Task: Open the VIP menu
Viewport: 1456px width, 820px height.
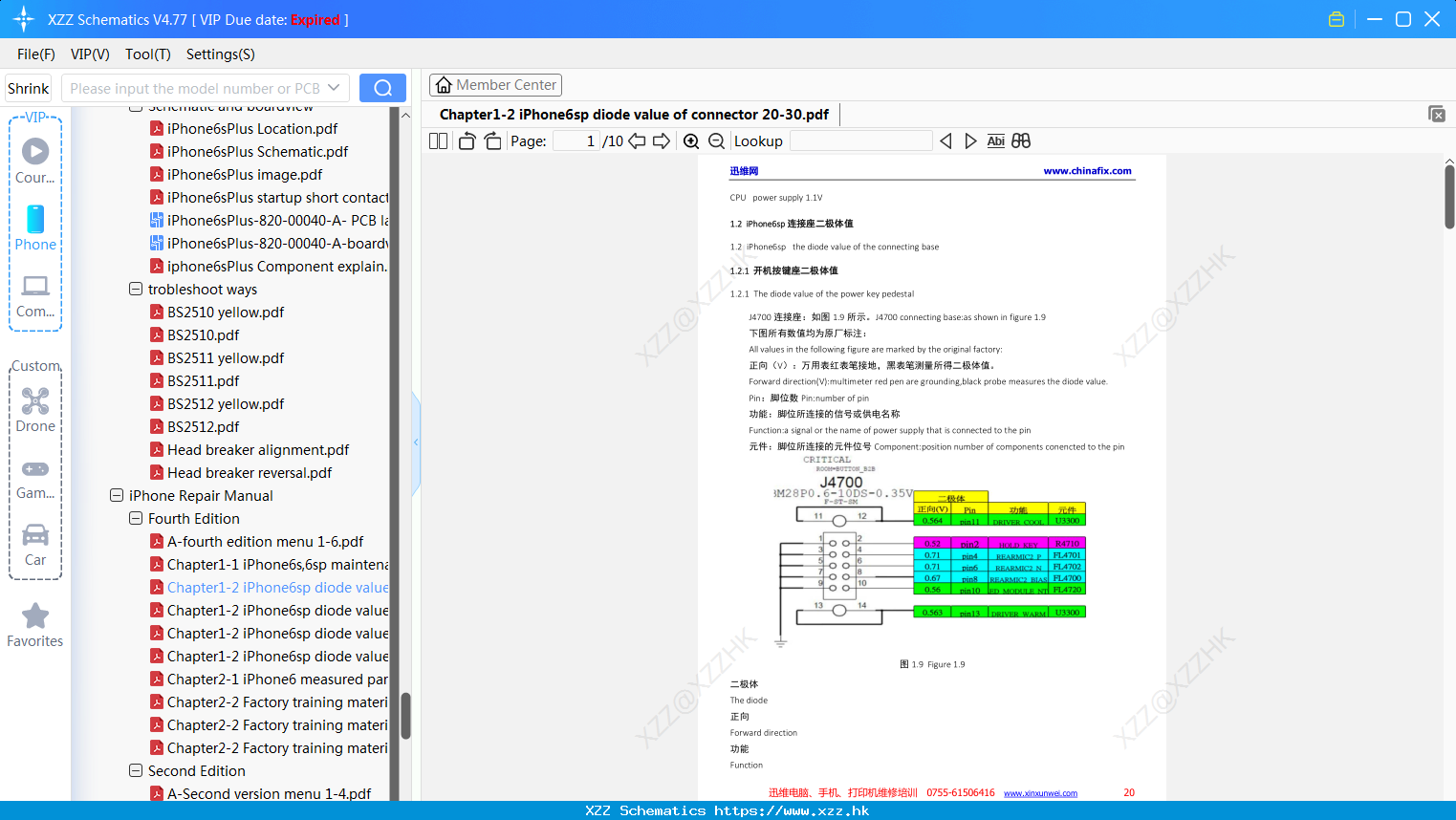Action: click(x=90, y=54)
